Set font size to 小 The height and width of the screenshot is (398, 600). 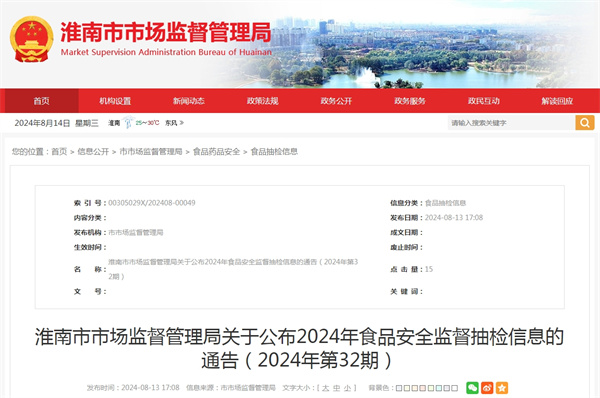(x=347, y=388)
